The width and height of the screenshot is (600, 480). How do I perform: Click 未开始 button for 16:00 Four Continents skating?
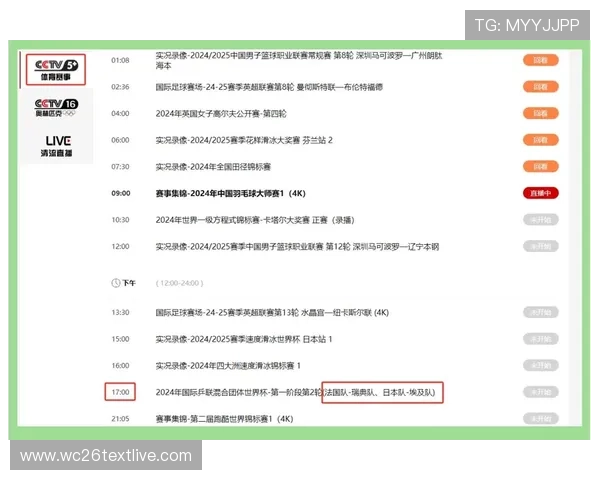tap(541, 366)
